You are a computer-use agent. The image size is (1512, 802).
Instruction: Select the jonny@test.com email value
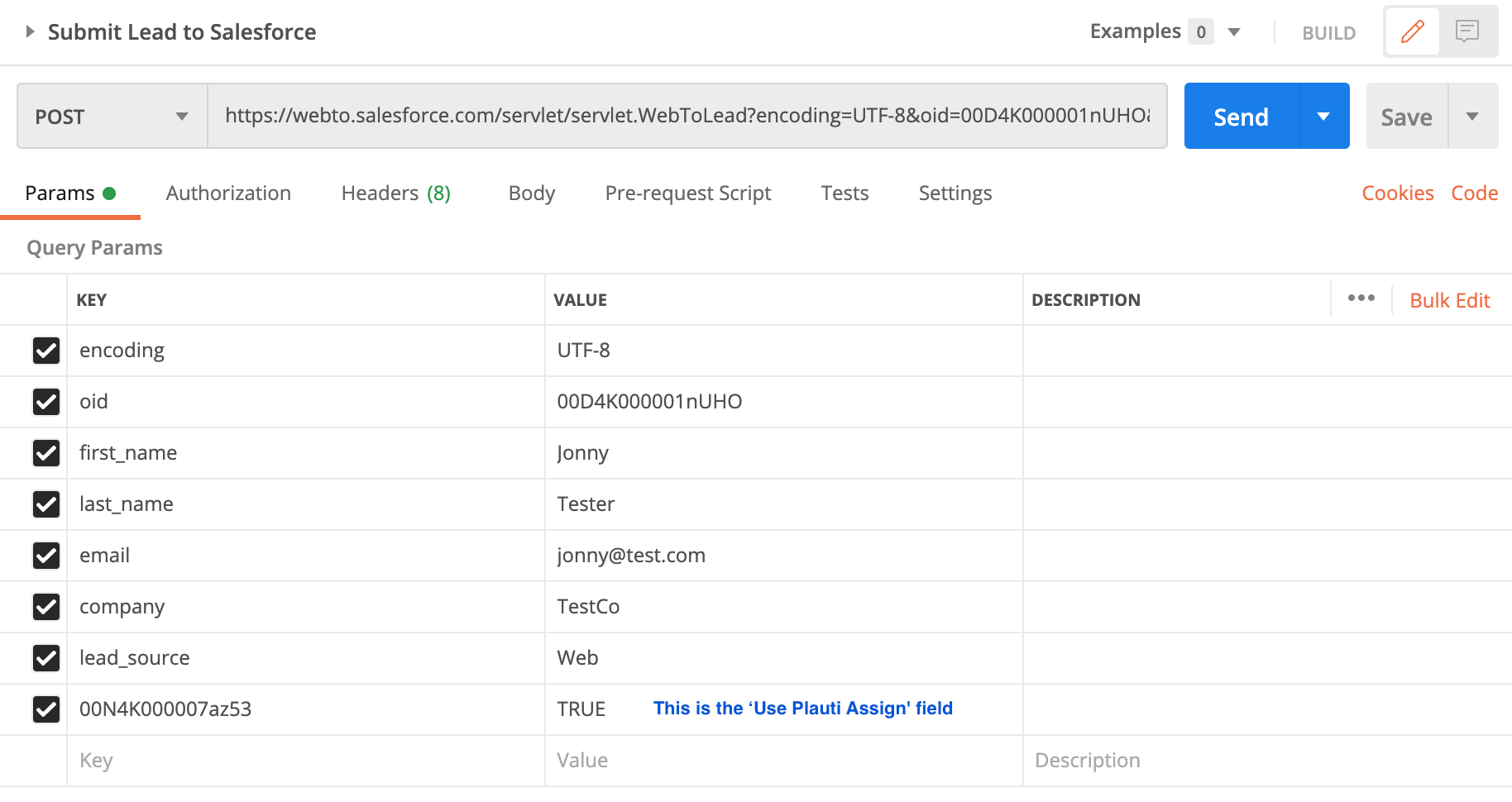(784, 556)
